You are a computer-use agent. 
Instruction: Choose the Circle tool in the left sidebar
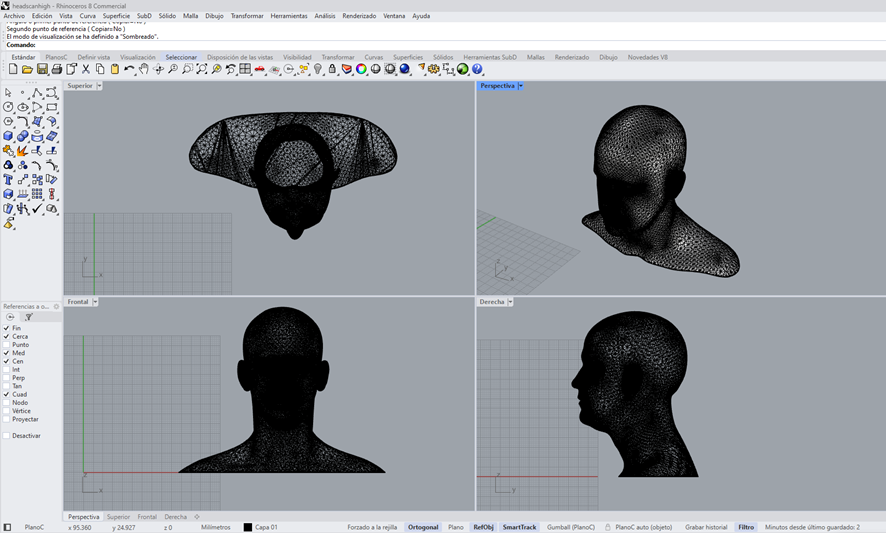(8, 107)
